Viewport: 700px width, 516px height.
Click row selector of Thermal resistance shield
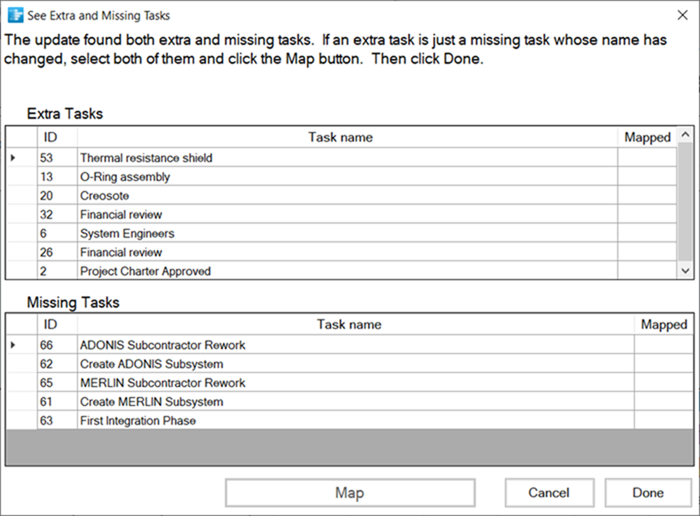click(21, 158)
